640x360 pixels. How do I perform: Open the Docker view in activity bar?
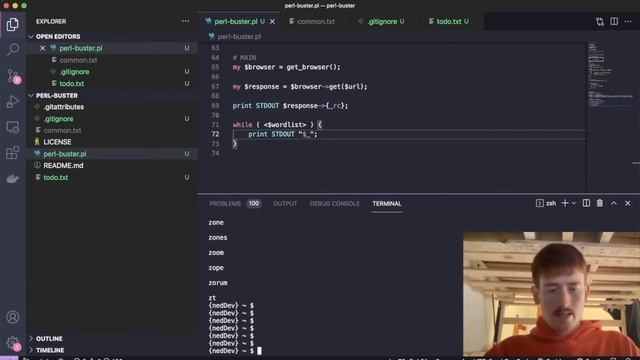click(13, 178)
